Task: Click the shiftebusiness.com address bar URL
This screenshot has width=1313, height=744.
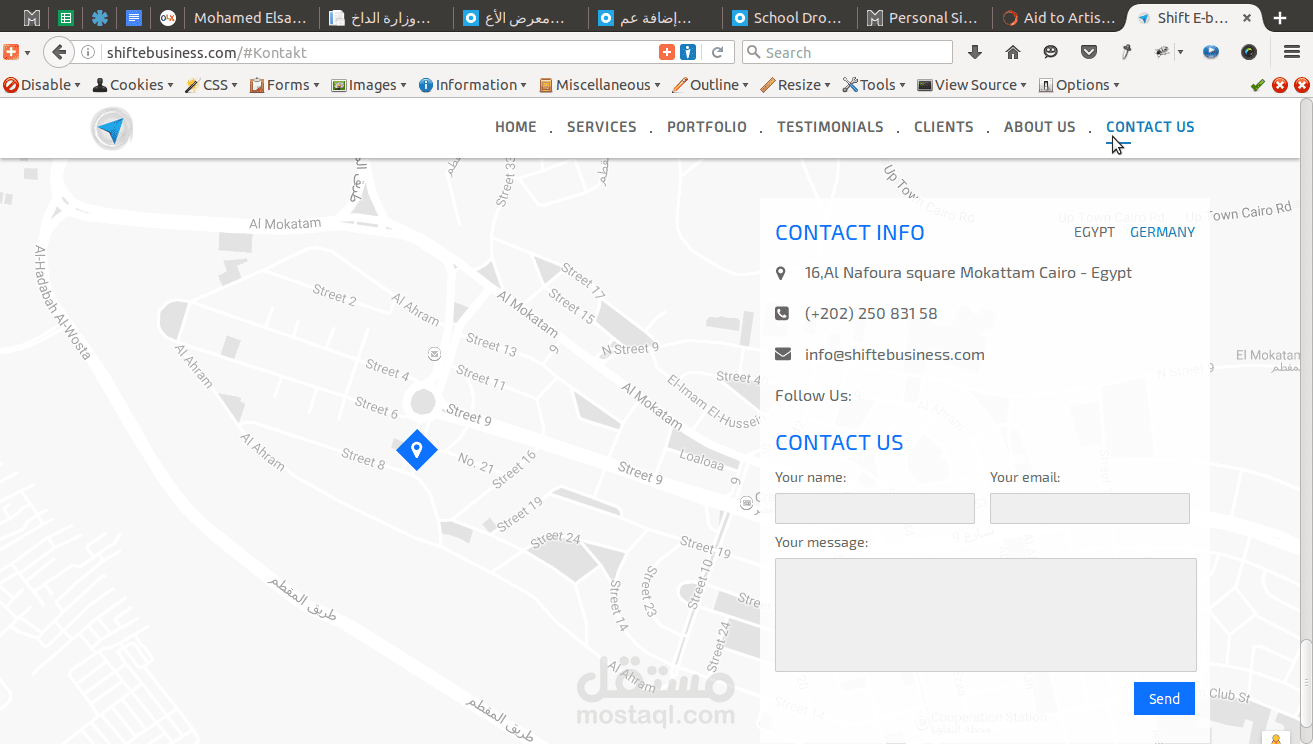Action: click(207, 53)
